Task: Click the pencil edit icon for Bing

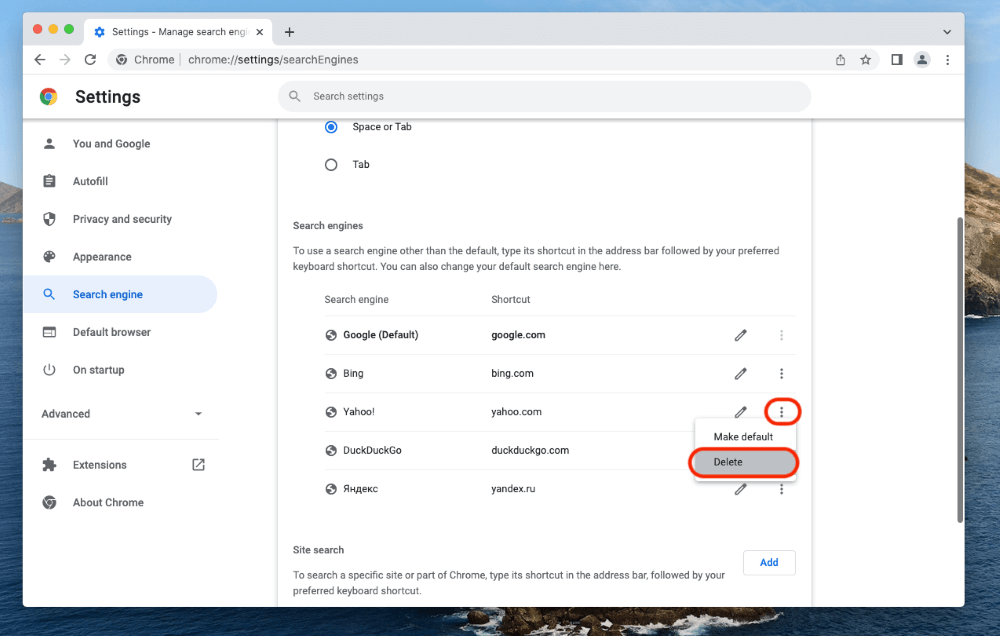Action: [740, 373]
